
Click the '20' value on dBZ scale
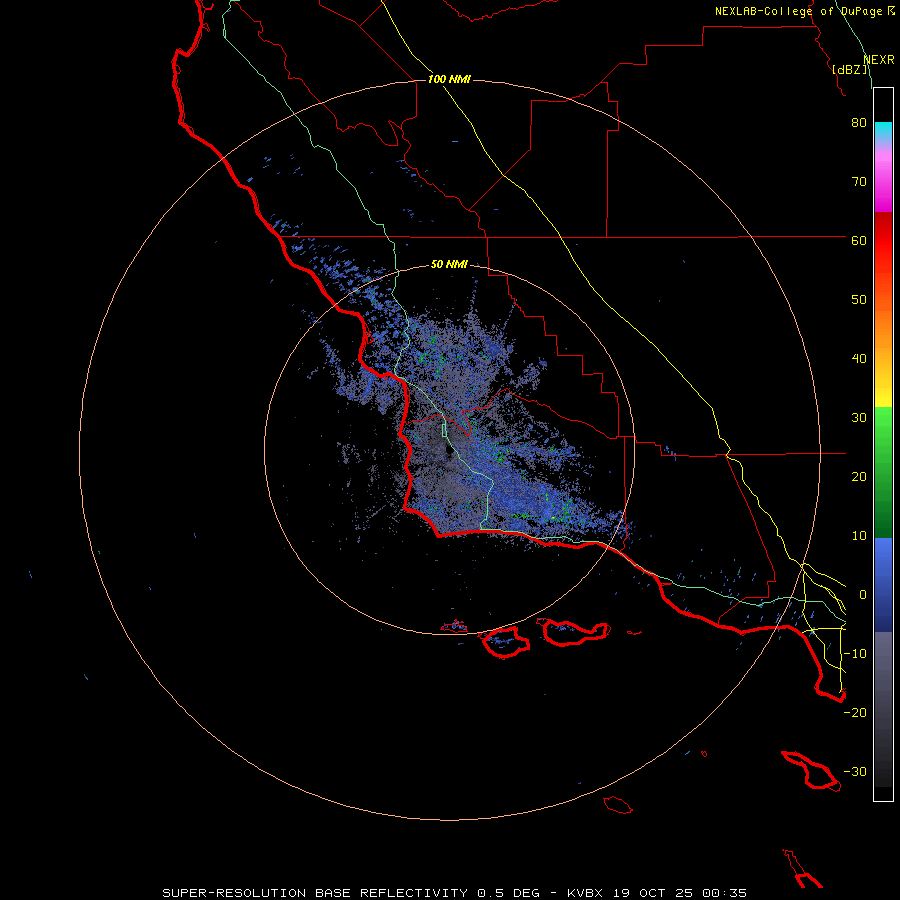(x=859, y=477)
